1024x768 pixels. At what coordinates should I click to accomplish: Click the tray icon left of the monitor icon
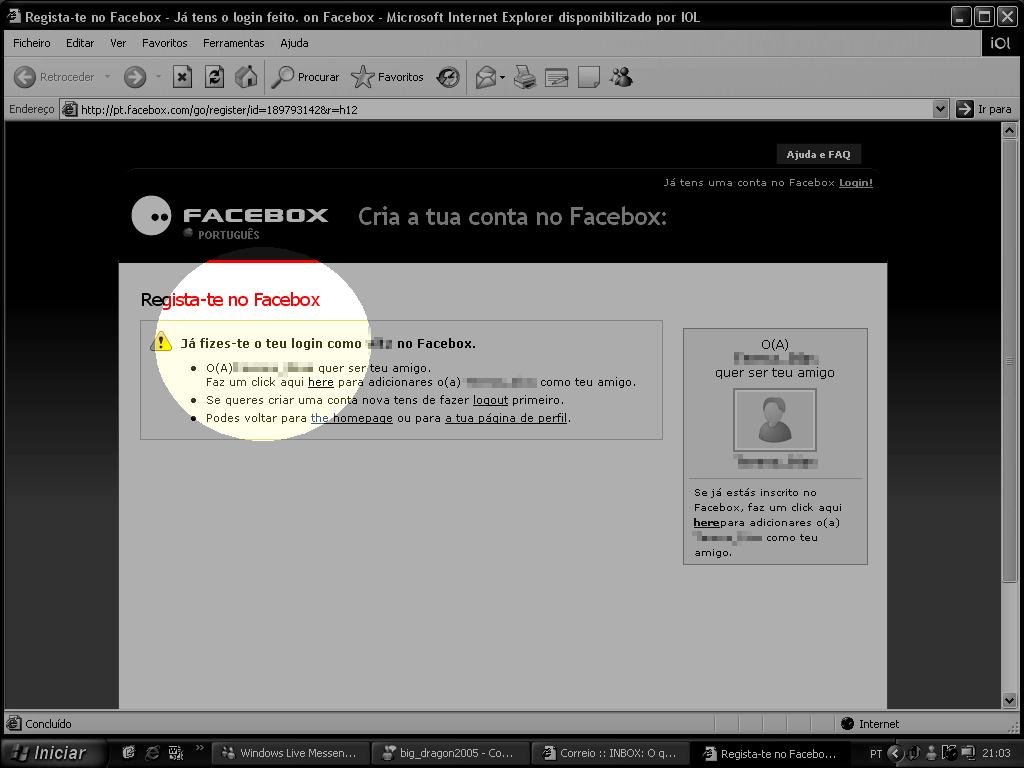[950, 754]
